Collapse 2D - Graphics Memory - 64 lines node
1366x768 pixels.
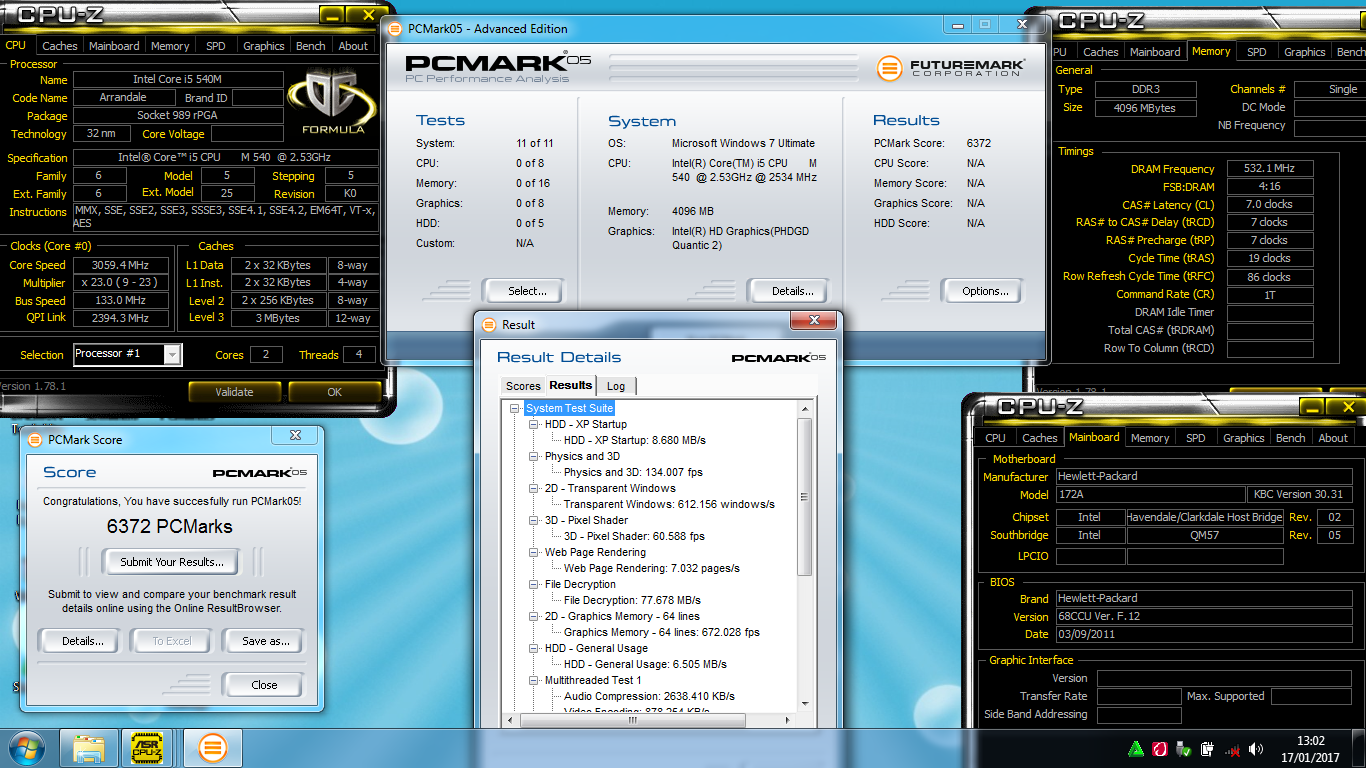click(535, 616)
